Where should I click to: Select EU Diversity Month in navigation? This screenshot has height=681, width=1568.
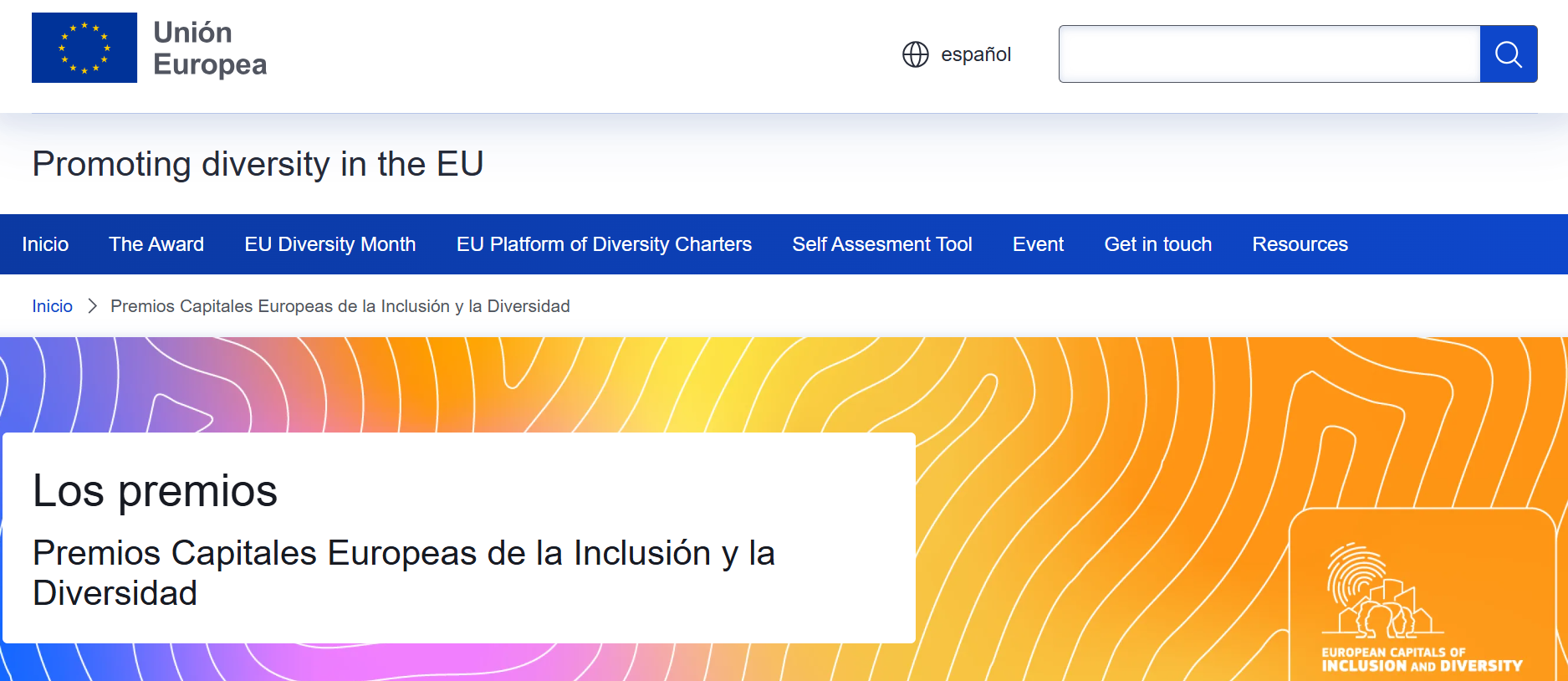(329, 244)
